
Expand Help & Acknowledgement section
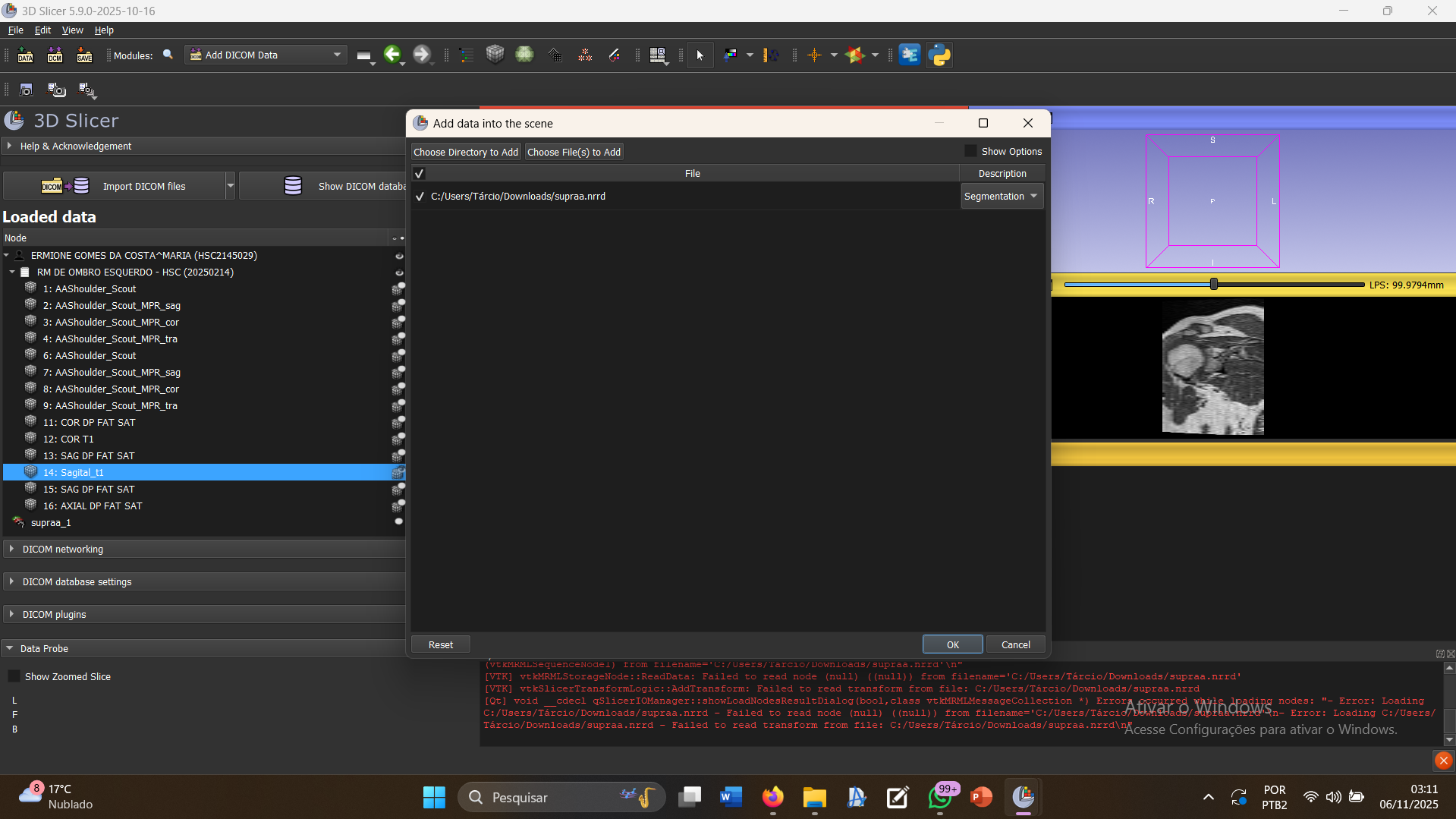pyautogui.click(x=203, y=146)
